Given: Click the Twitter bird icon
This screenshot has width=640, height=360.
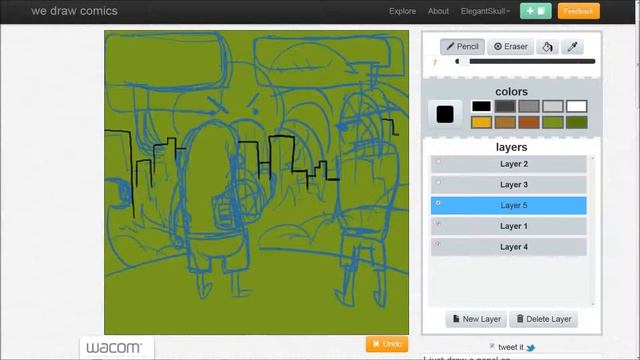Looking at the screenshot, I should tap(531, 347).
